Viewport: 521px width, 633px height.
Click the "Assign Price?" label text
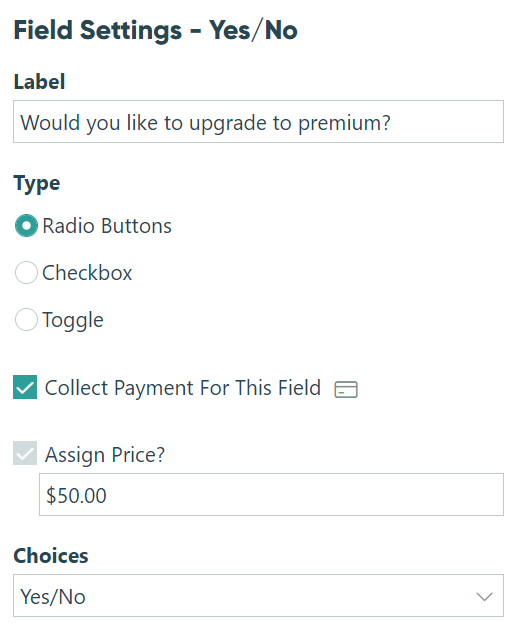coord(105,455)
